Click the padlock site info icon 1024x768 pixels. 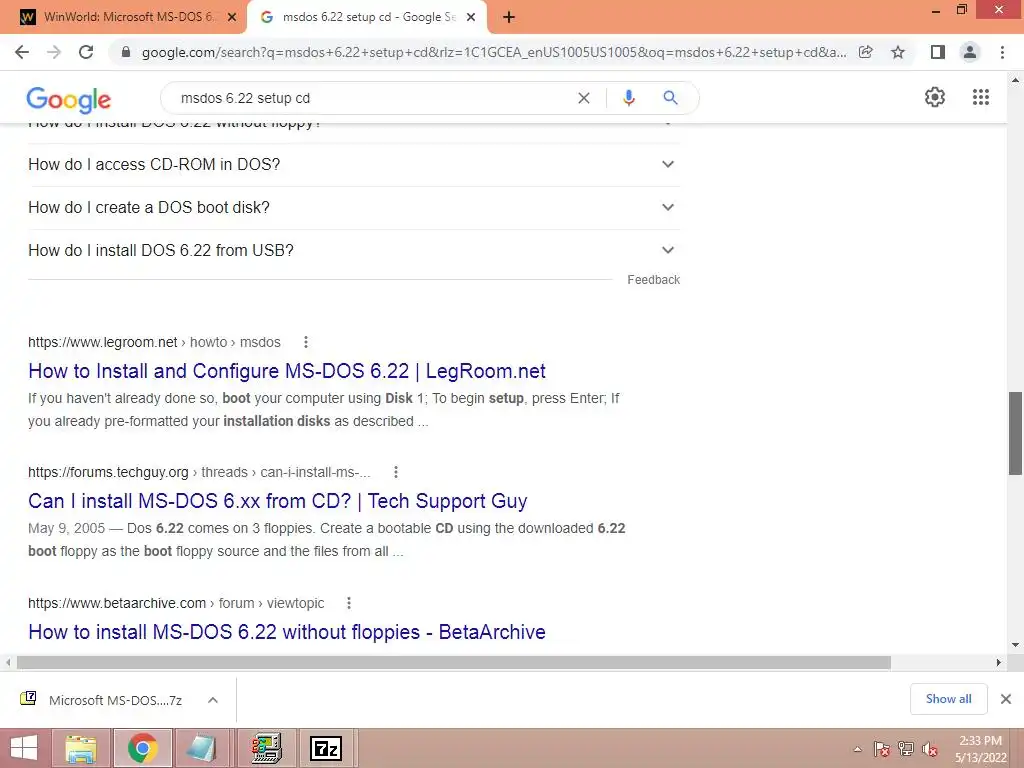click(x=126, y=52)
